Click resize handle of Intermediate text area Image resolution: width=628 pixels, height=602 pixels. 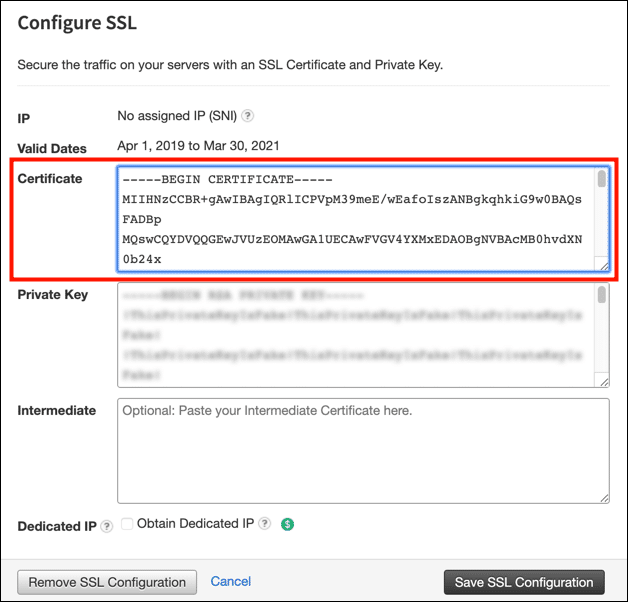(x=603, y=496)
